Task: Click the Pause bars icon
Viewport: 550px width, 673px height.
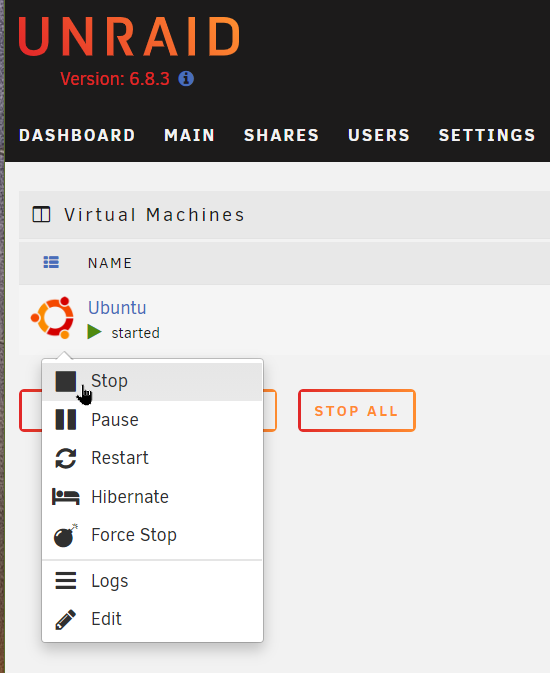Action: 66,419
